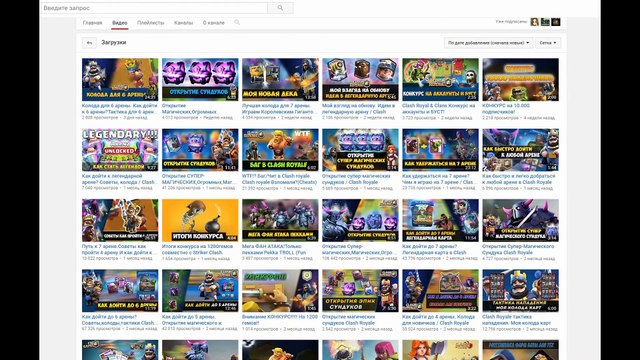Open the title Открытие Супер-Магического Сундука Clash Royale

[x=518, y=249]
